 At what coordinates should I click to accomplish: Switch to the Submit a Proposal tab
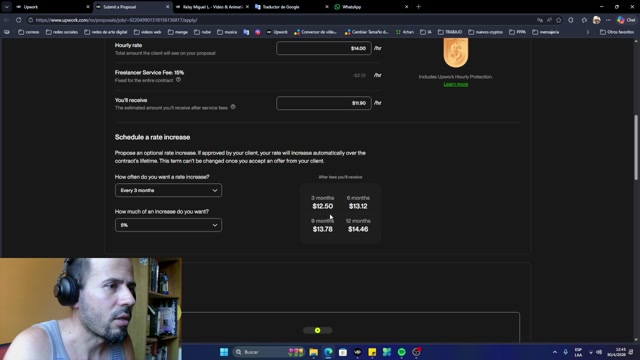(132, 7)
